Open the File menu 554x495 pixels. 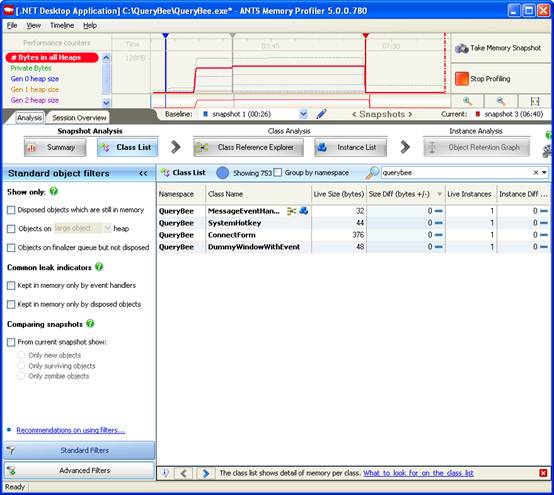coord(12,25)
